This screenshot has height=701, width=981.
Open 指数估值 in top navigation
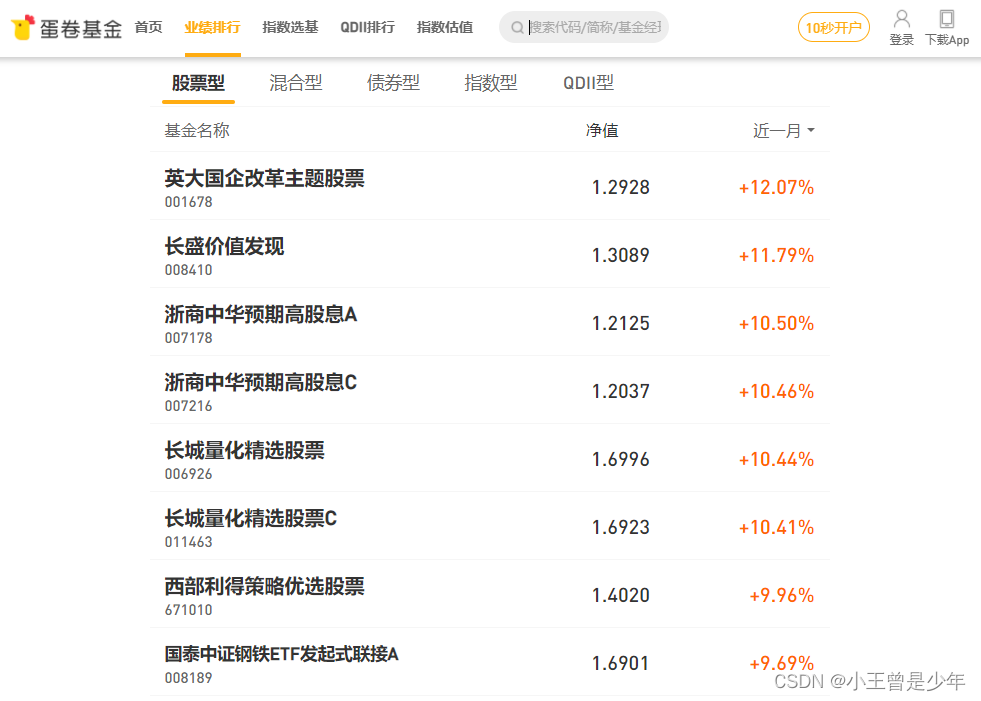tap(445, 27)
